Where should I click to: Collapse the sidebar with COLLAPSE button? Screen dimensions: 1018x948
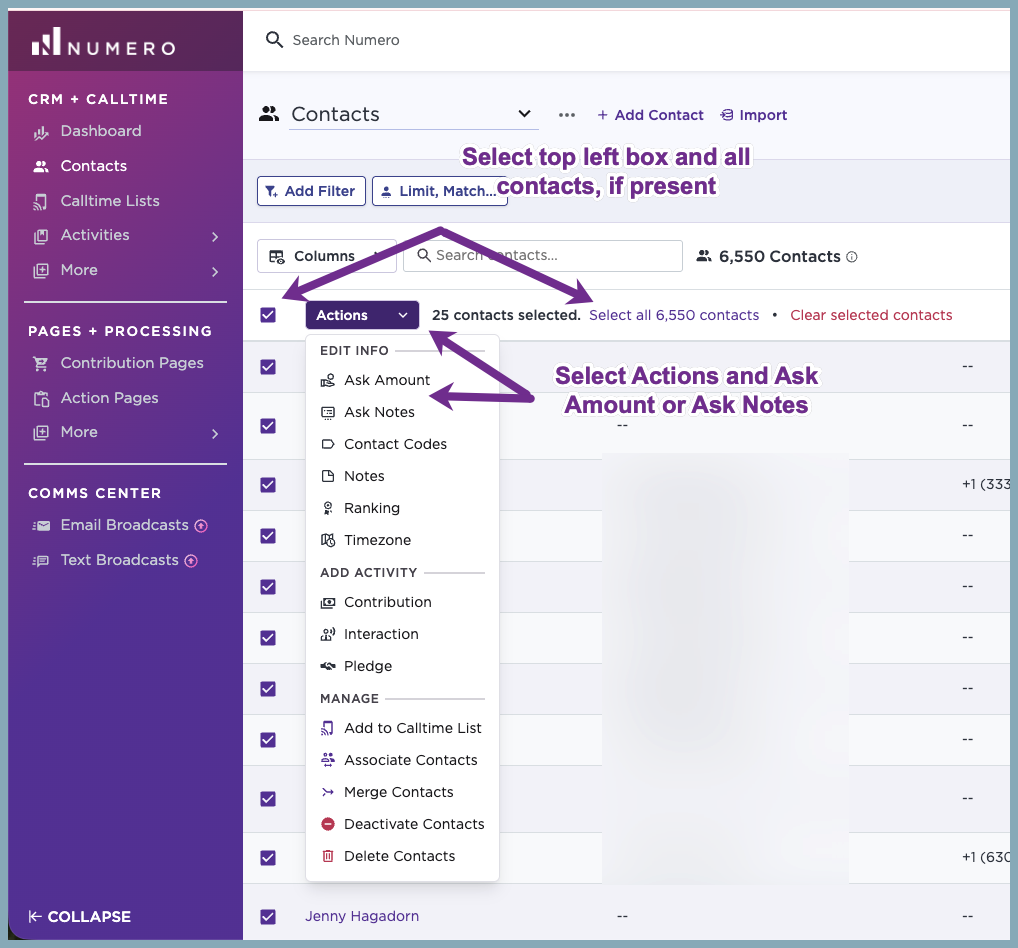pos(79,917)
